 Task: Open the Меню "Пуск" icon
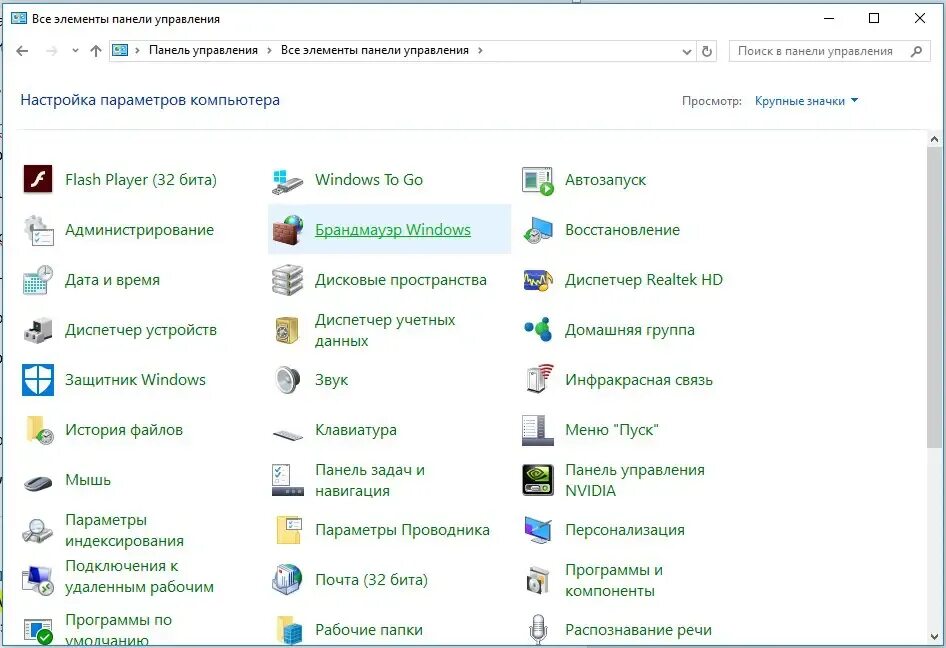point(538,430)
